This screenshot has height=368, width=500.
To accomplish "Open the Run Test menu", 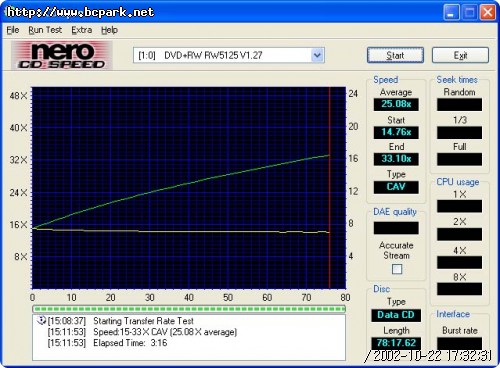I will pyautogui.click(x=45, y=30).
